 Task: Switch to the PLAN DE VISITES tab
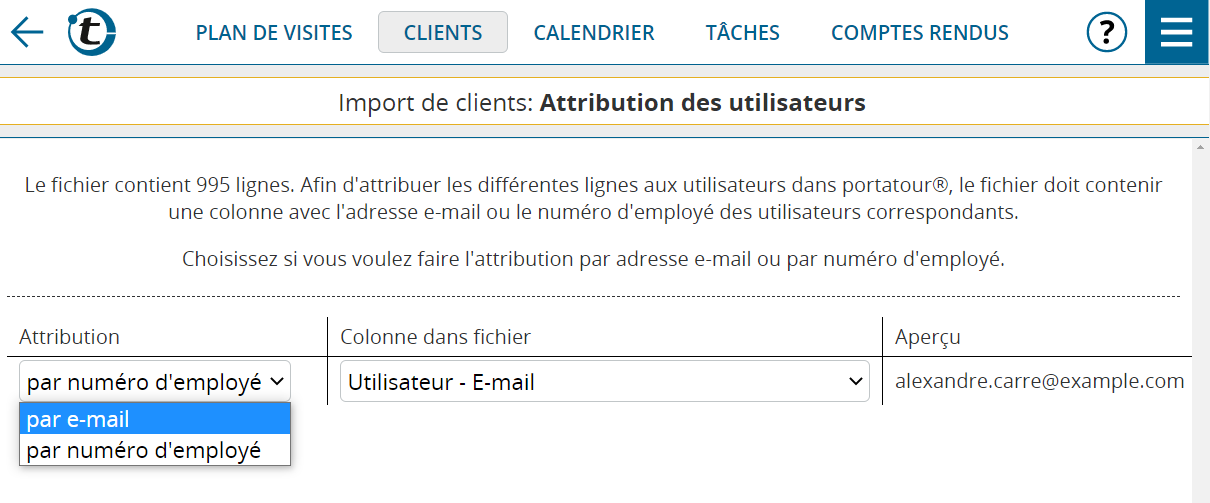point(274,33)
